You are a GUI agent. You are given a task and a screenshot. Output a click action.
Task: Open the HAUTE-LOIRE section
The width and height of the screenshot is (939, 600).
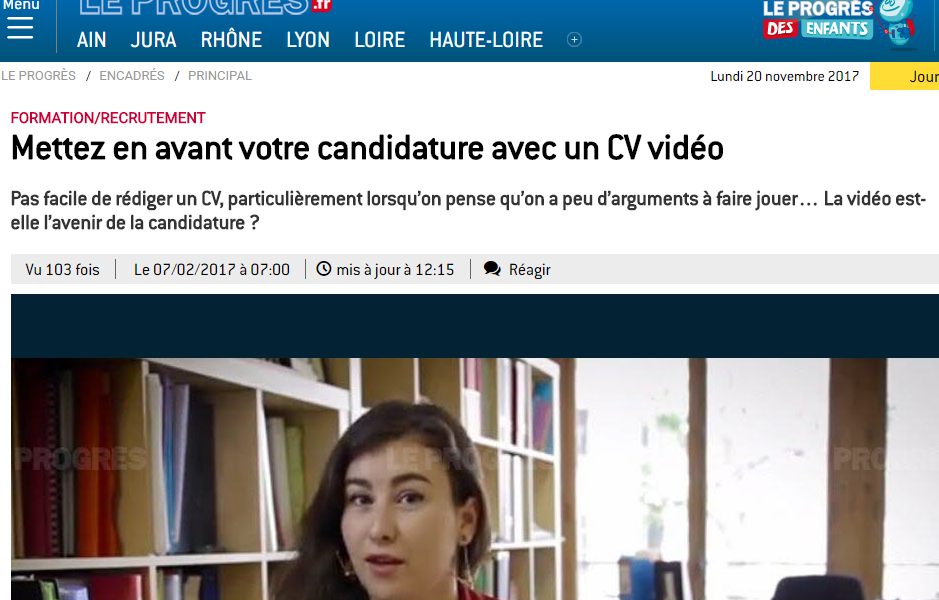[x=486, y=40]
